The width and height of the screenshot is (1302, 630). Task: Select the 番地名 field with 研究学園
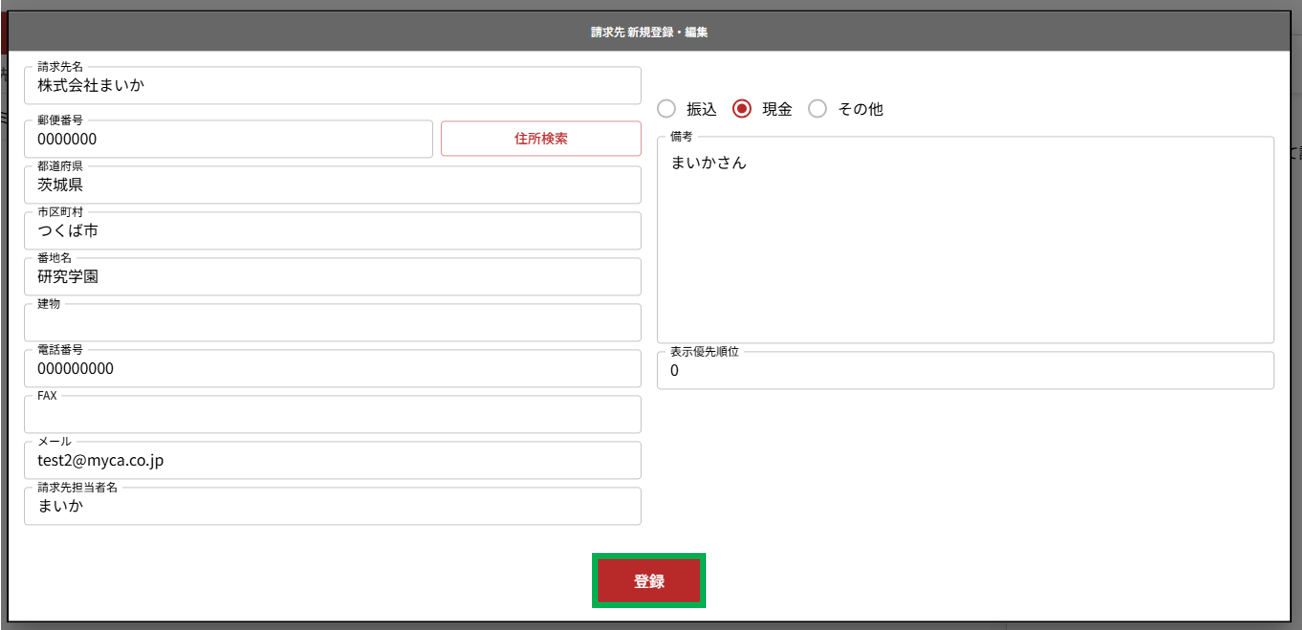pos(332,278)
